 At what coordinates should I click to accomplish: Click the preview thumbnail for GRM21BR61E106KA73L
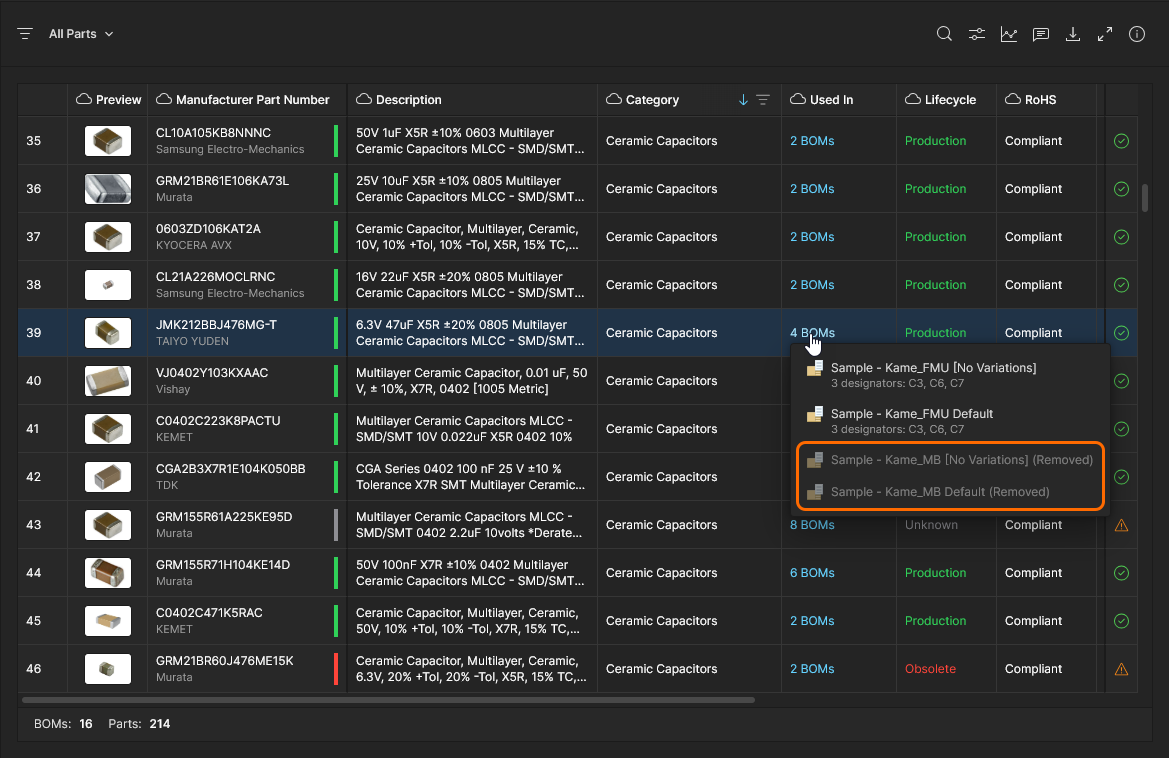[x=108, y=189]
